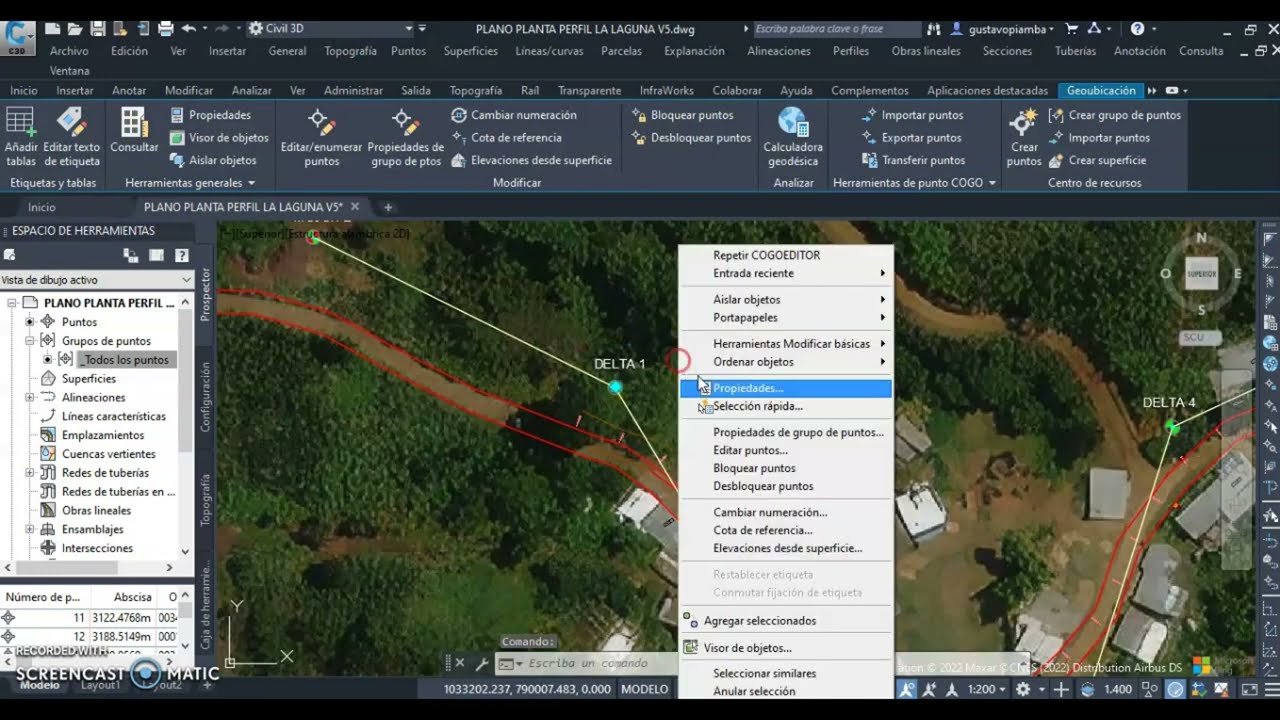Open Vista de dibujo activo dropdown
1280x720 pixels.
point(96,280)
